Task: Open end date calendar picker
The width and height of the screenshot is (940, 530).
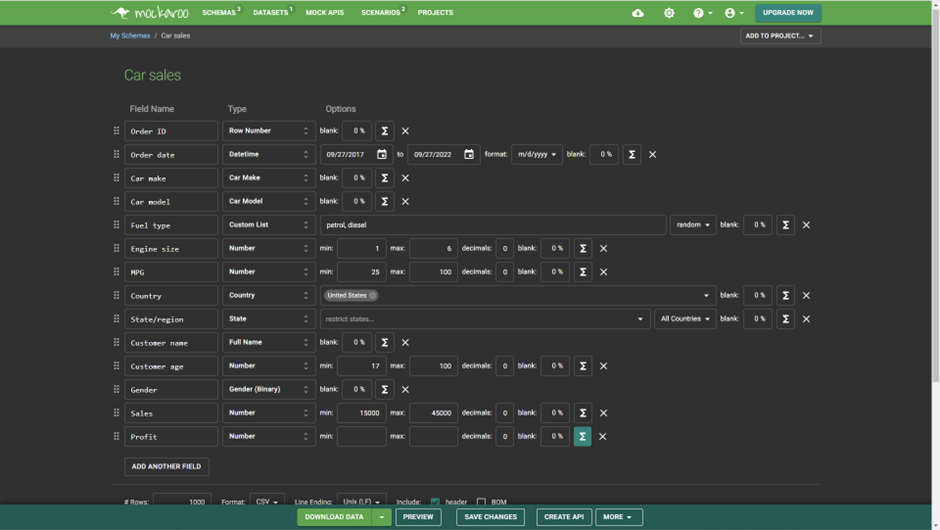Action: point(469,154)
